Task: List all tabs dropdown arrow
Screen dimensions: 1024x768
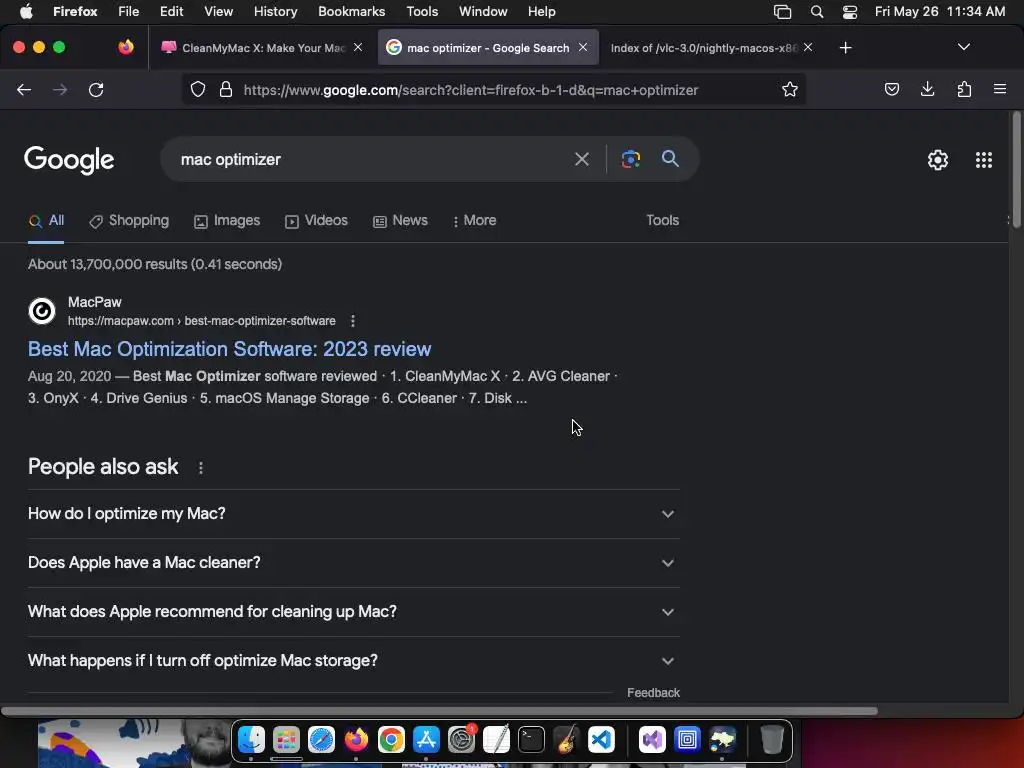Action: [x=963, y=47]
